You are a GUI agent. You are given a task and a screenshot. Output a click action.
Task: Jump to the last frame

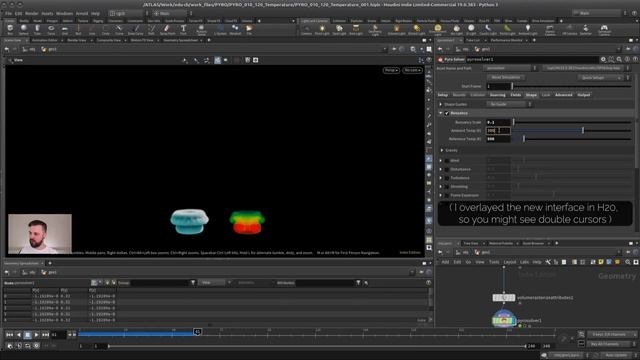coord(45,335)
